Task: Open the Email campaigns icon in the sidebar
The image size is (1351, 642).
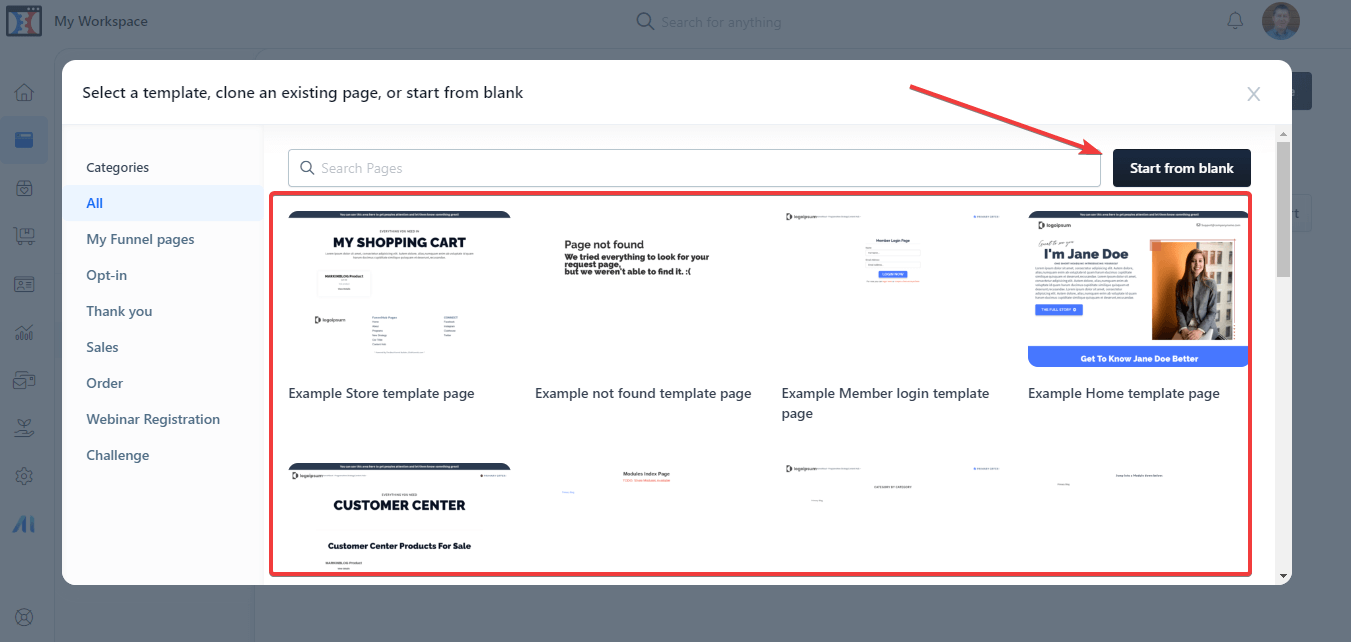Action: click(x=24, y=379)
